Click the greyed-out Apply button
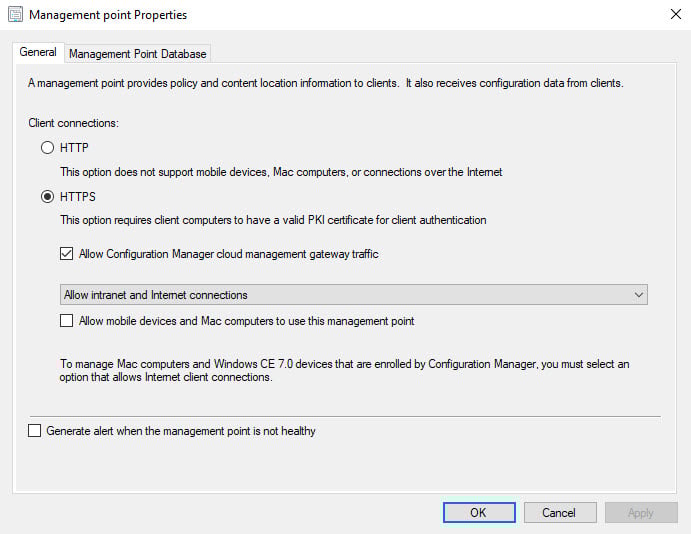The image size is (691, 534). pos(641,513)
